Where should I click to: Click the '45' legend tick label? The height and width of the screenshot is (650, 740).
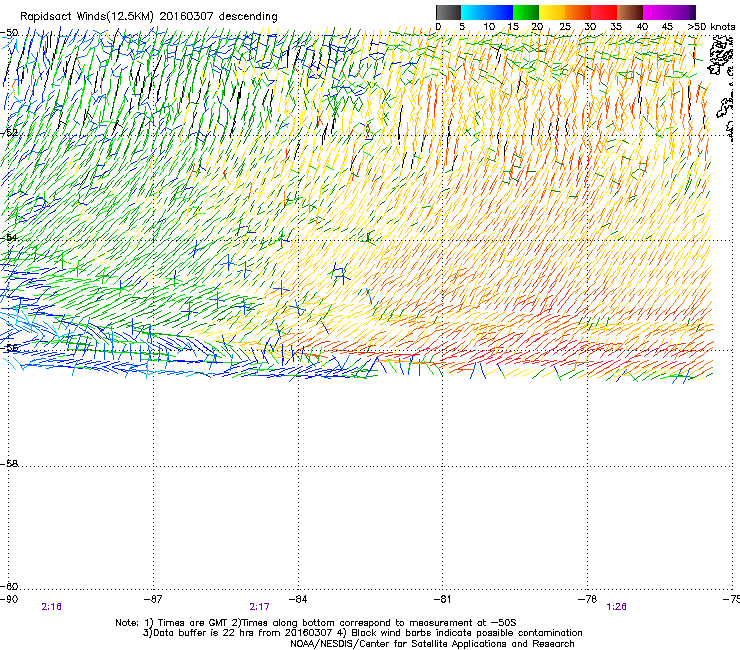(667, 27)
